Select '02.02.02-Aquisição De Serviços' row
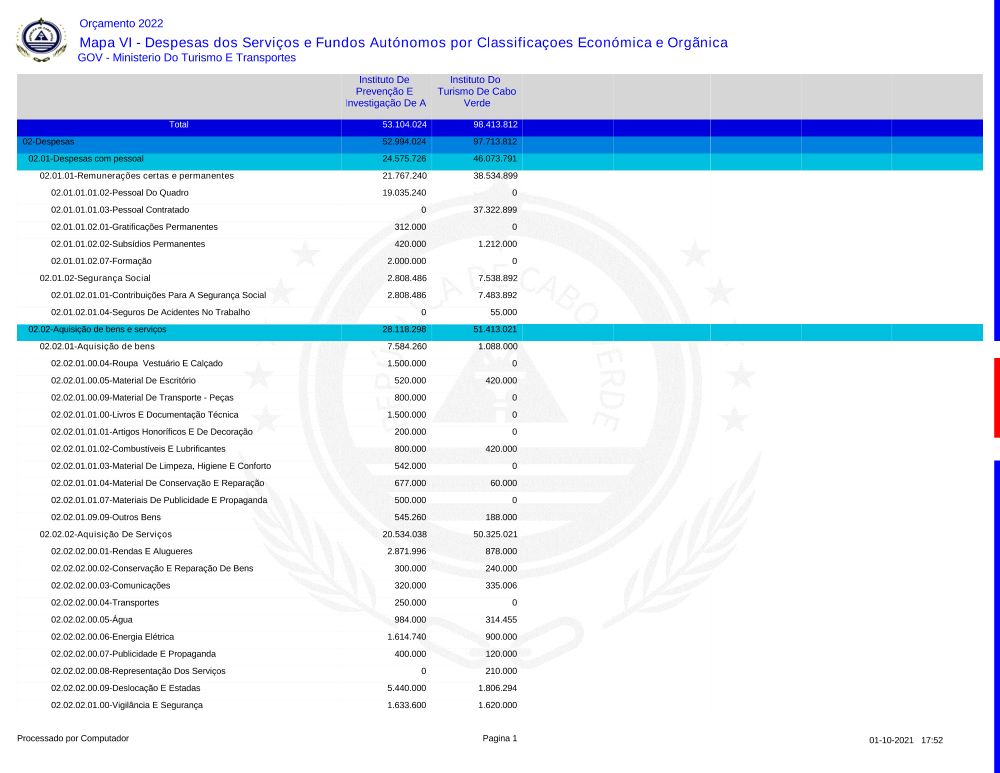Image resolution: width=1000 pixels, height=773 pixels. coord(105,534)
